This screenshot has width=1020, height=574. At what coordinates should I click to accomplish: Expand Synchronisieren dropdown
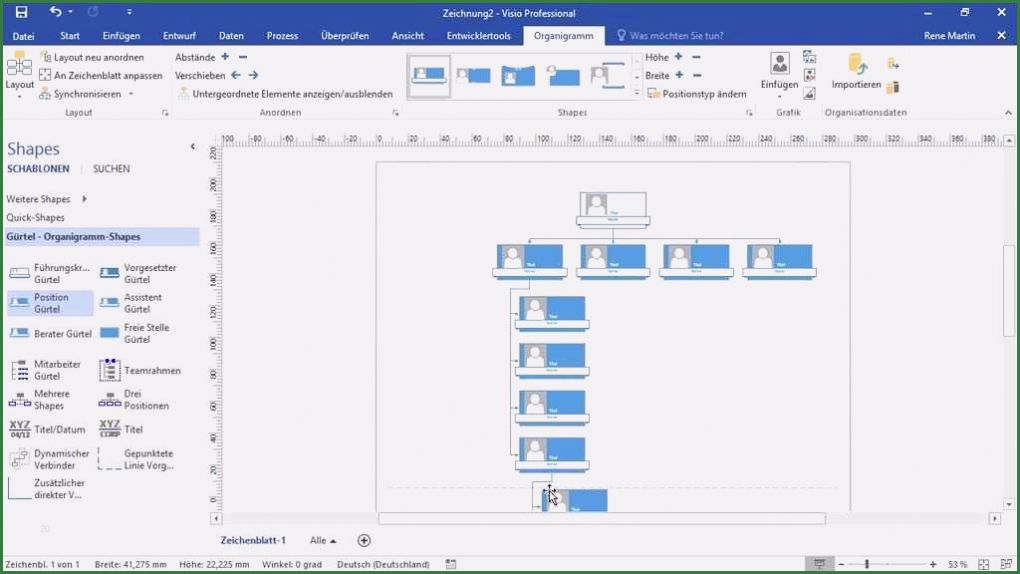(131, 95)
